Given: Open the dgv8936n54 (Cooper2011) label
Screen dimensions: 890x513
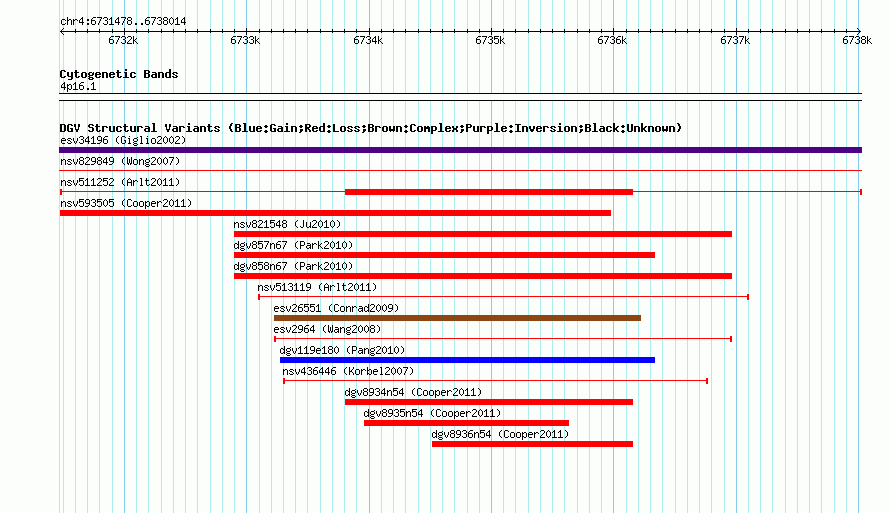Looking at the screenshot, I should 500,434.
